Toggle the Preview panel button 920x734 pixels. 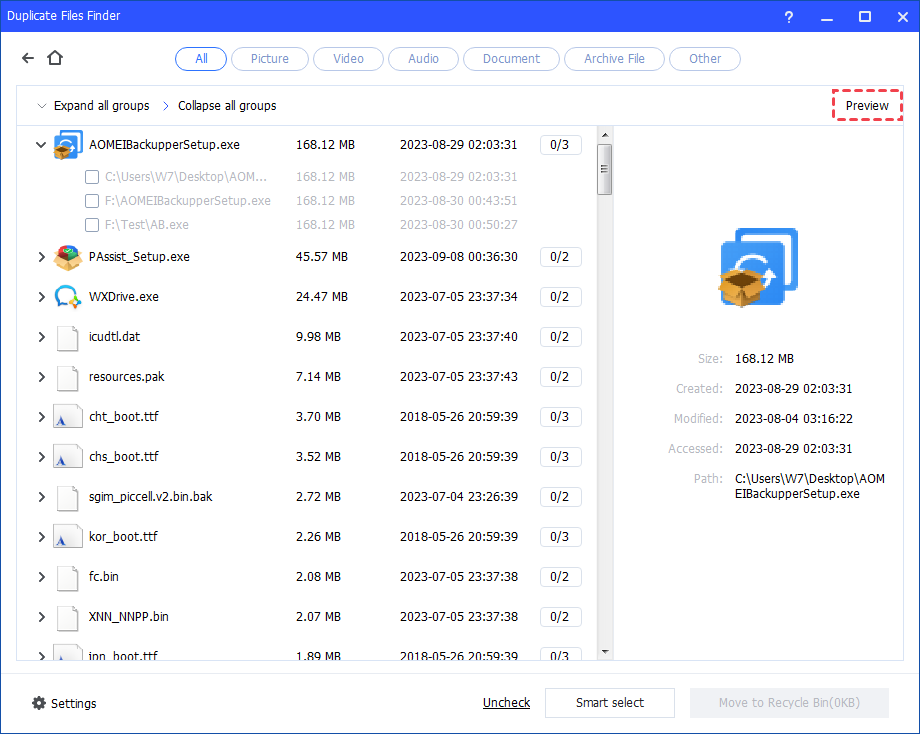click(x=867, y=106)
